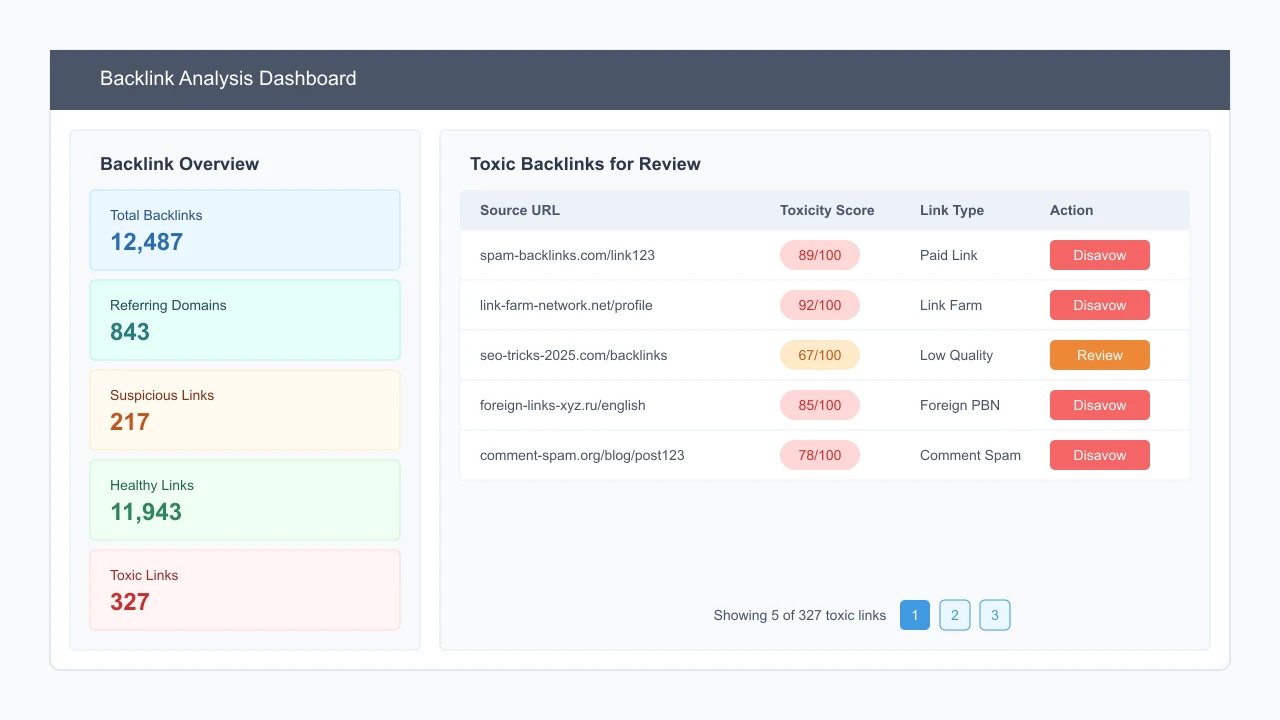The image size is (1280, 720).
Task: Click the Action column header
Action: [x=1071, y=210]
